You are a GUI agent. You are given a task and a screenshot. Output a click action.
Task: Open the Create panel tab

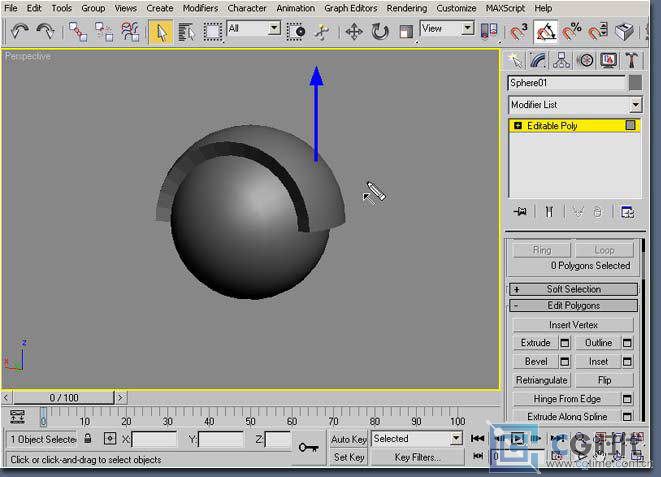(x=515, y=60)
